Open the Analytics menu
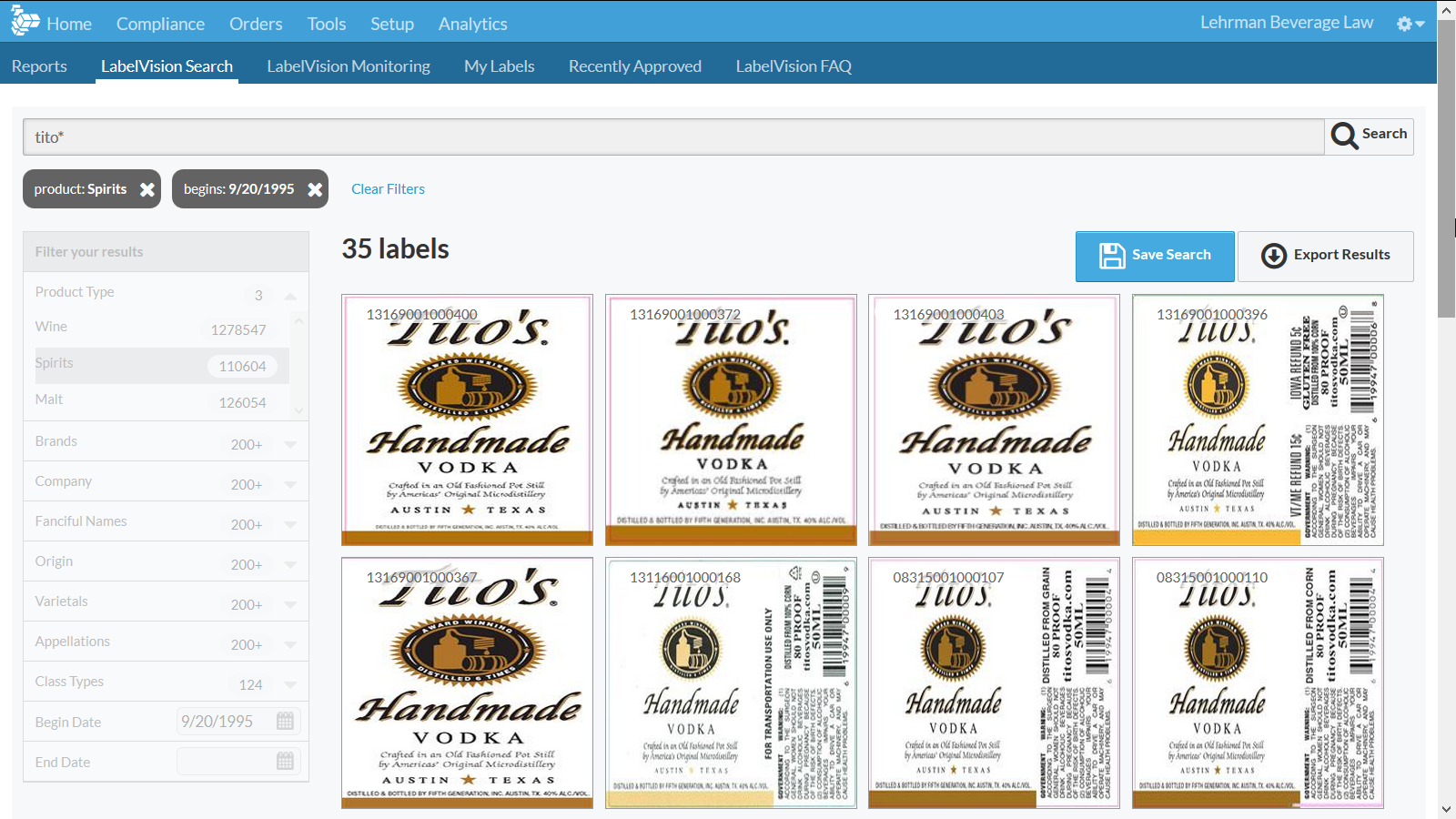The height and width of the screenshot is (819, 1456). 473,24
